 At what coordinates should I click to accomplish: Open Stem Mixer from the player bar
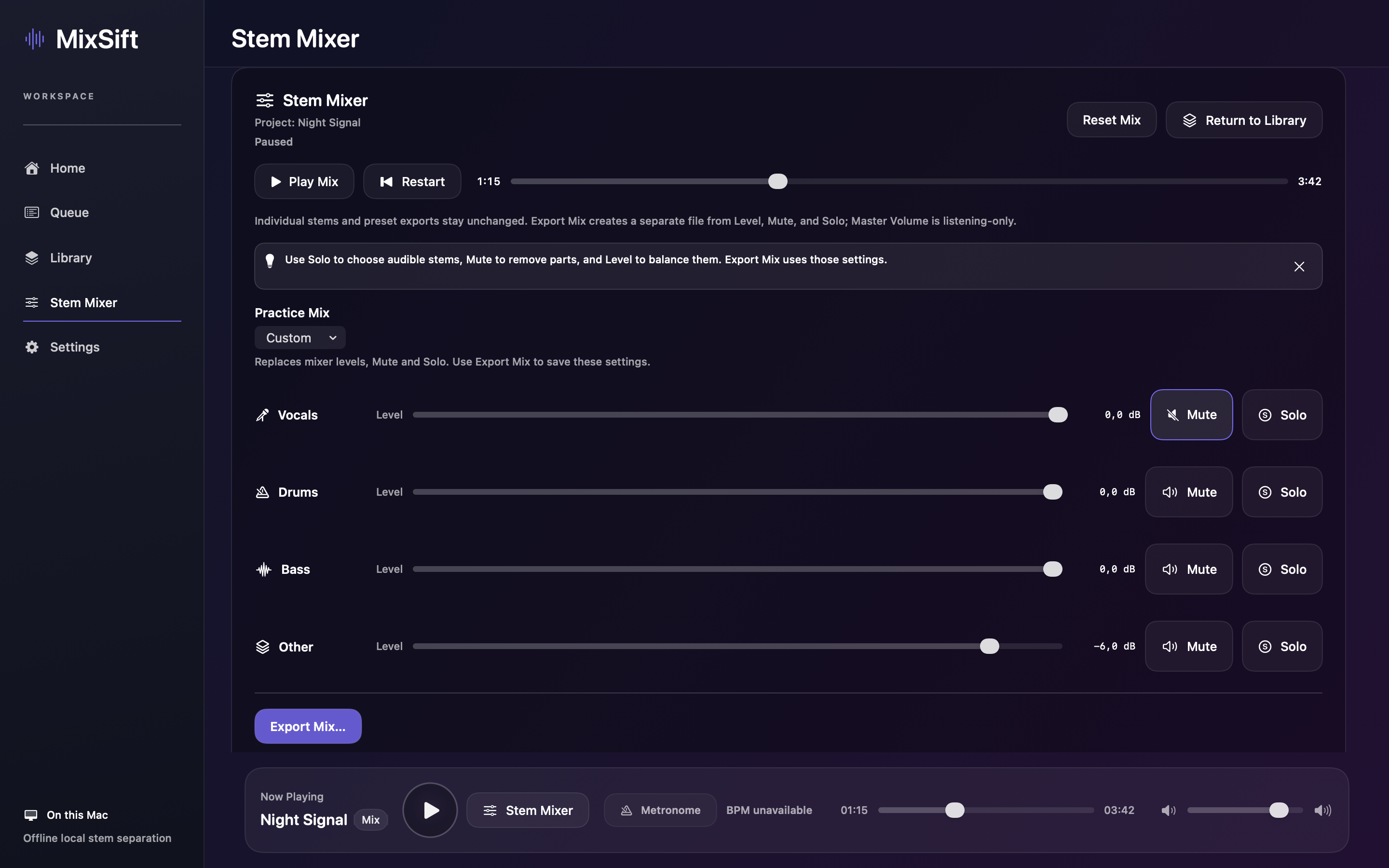tap(528, 810)
